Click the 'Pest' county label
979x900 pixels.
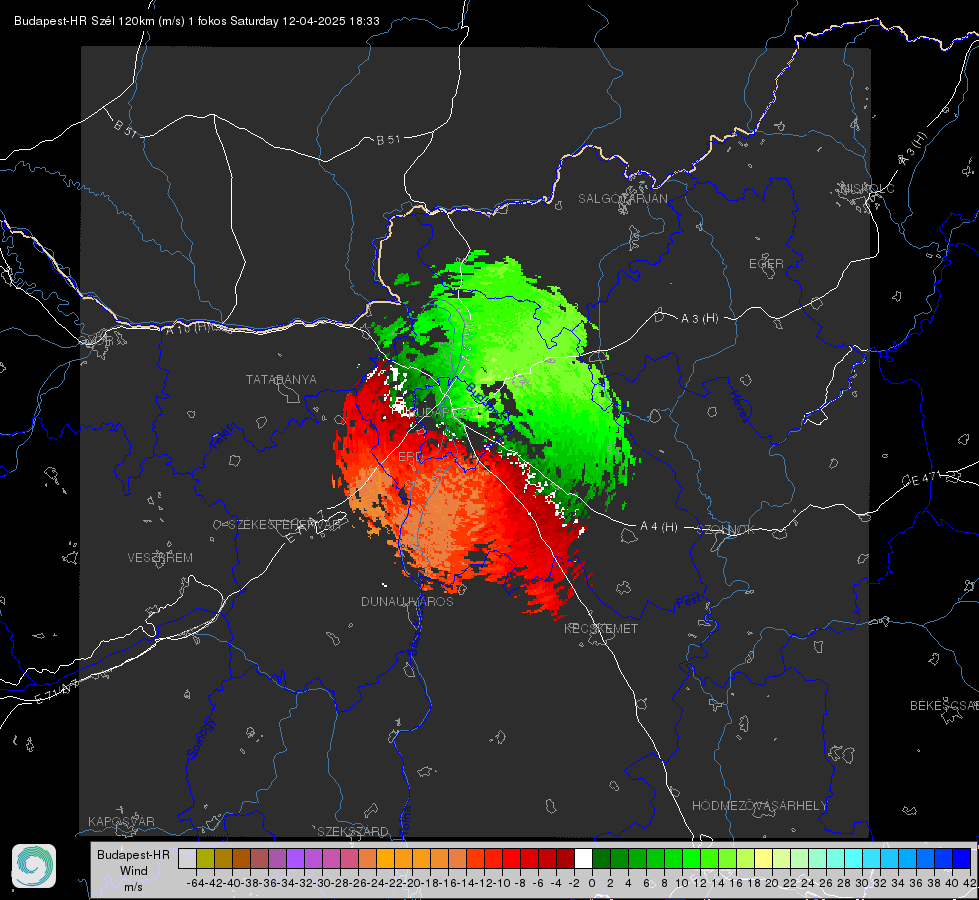(x=688, y=602)
